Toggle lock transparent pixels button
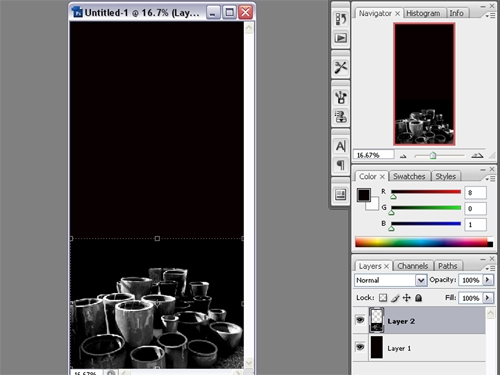This screenshot has height=375, width=500. [383, 298]
